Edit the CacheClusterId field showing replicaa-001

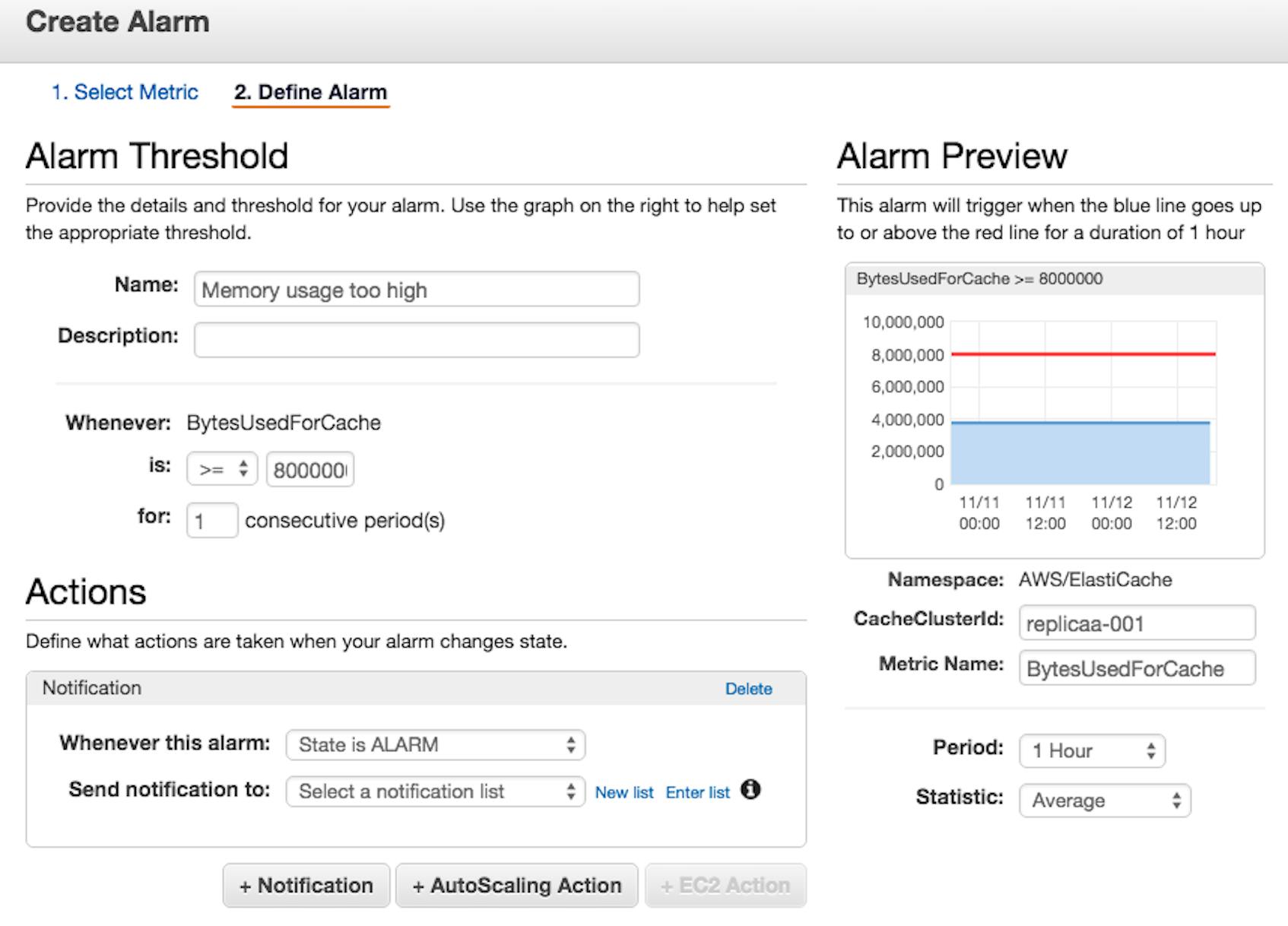point(1136,623)
